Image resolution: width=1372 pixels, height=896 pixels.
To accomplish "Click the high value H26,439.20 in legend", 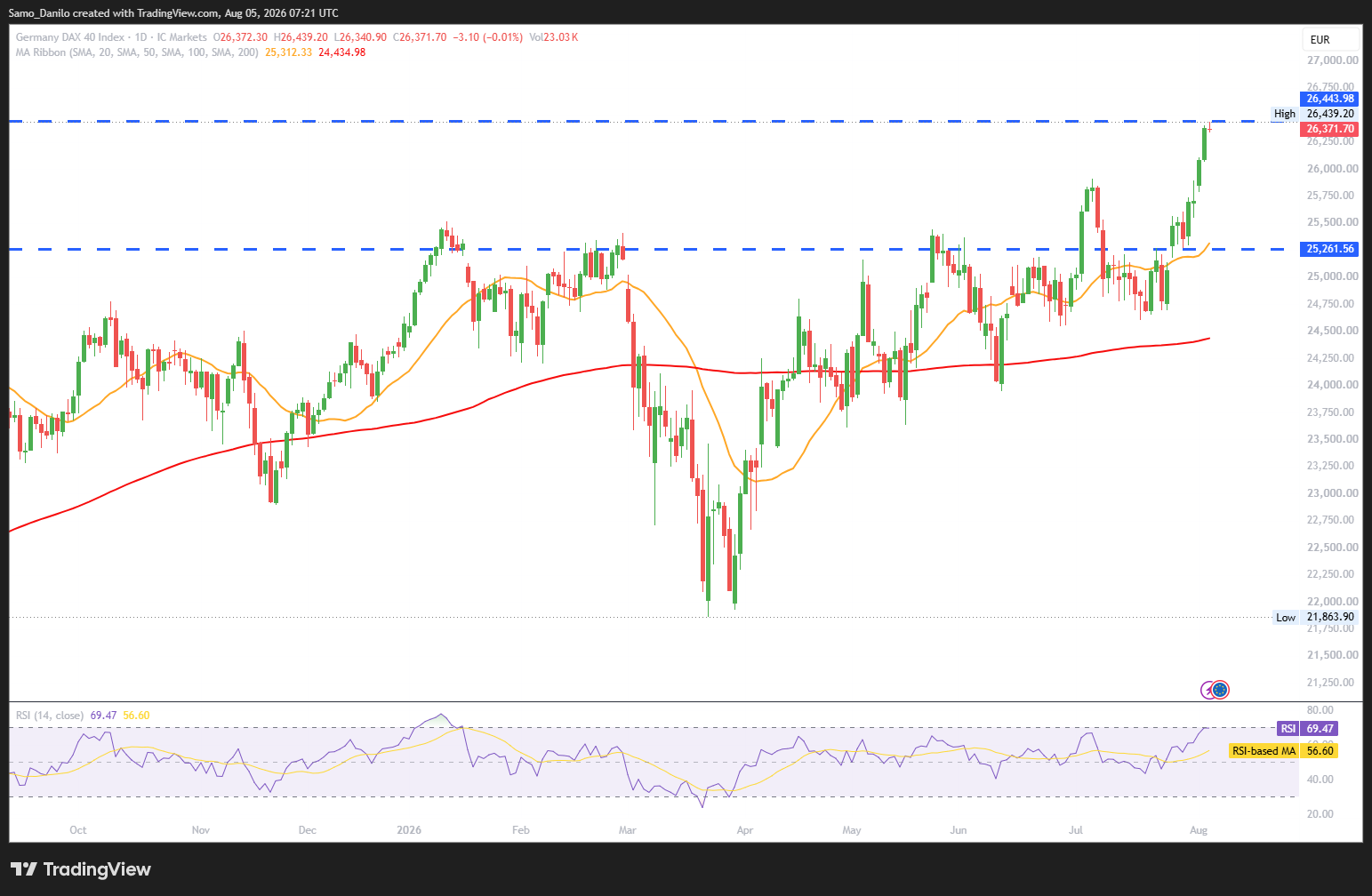I will coord(301,37).
